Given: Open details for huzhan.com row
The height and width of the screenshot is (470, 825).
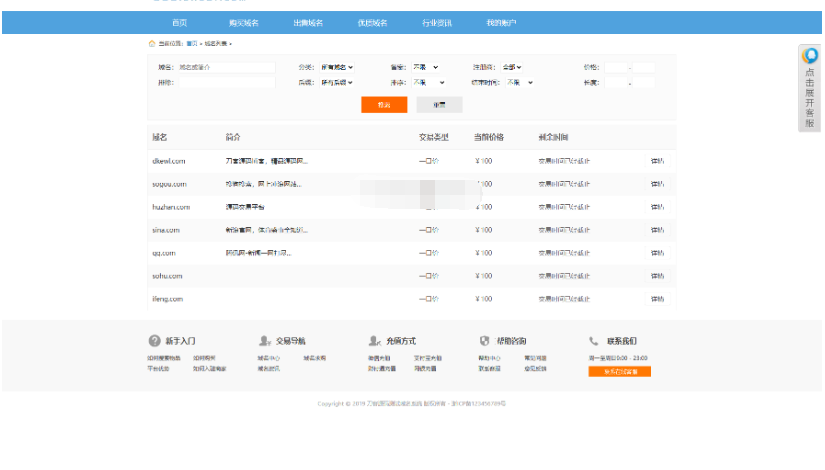Looking at the screenshot, I should point(657,207).
